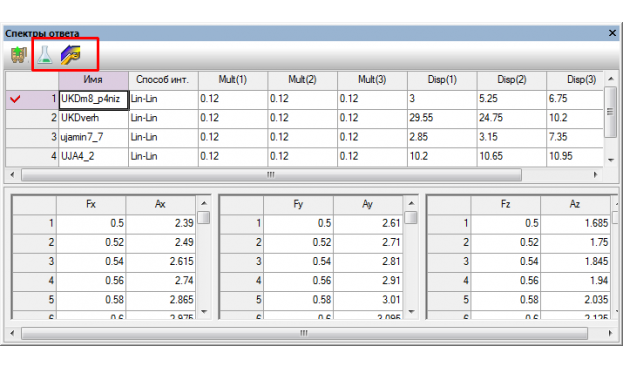Click the Az column header

coord(575,205)
